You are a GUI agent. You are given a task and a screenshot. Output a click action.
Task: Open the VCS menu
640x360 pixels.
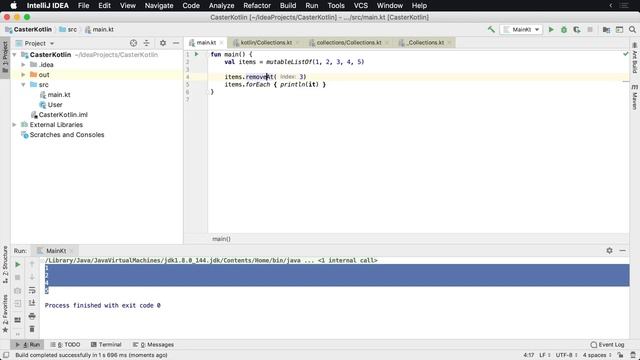[x=360, y=6]
